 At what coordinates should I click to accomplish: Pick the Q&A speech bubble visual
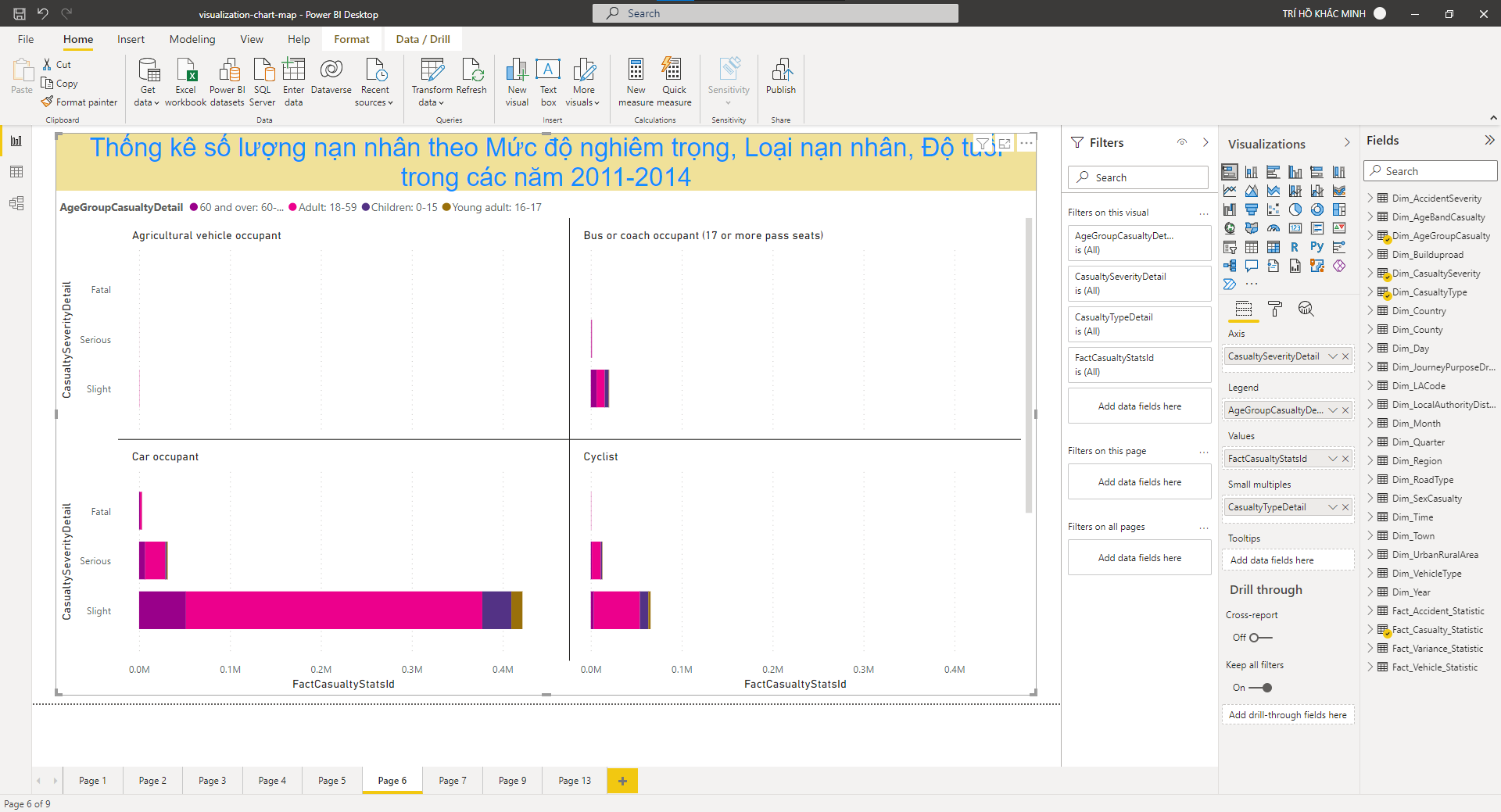click(x=1252, y=266)
